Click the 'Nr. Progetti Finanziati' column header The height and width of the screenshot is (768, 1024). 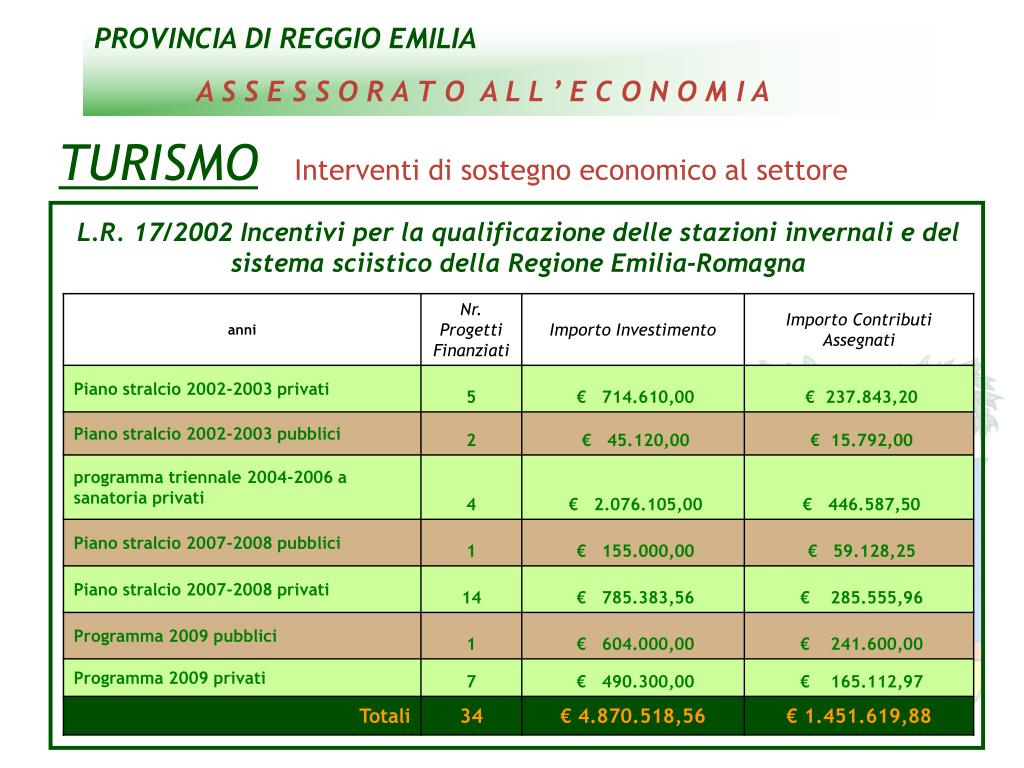point(471,330)
